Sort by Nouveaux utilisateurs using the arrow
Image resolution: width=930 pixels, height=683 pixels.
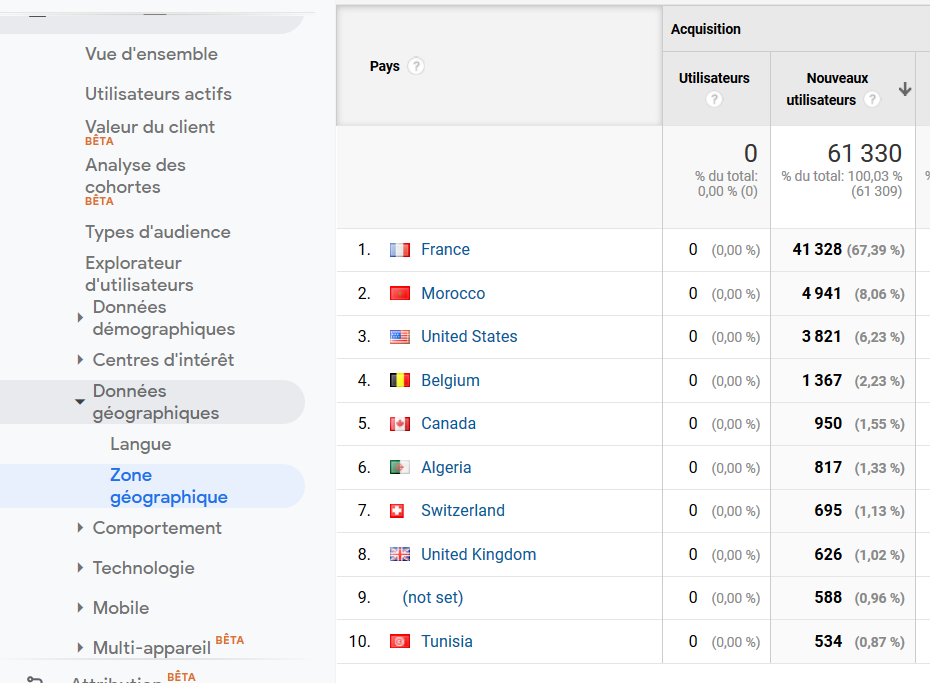point(905,89)
